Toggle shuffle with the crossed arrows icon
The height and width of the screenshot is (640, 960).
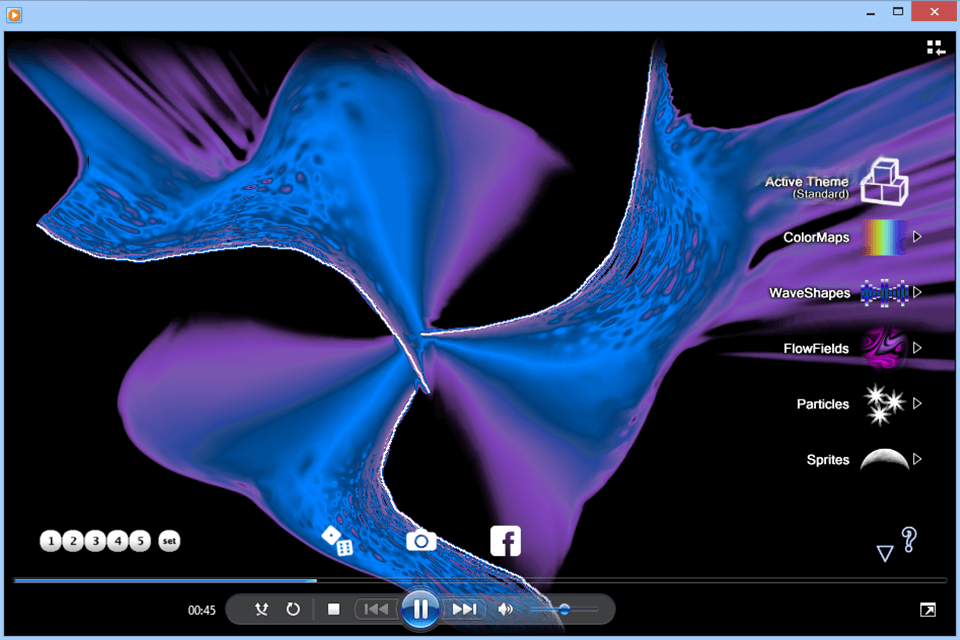261,609
